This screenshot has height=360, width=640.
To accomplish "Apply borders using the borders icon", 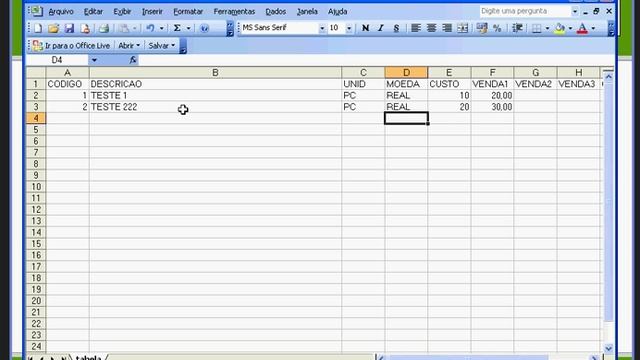I will [x=537, y=28].
